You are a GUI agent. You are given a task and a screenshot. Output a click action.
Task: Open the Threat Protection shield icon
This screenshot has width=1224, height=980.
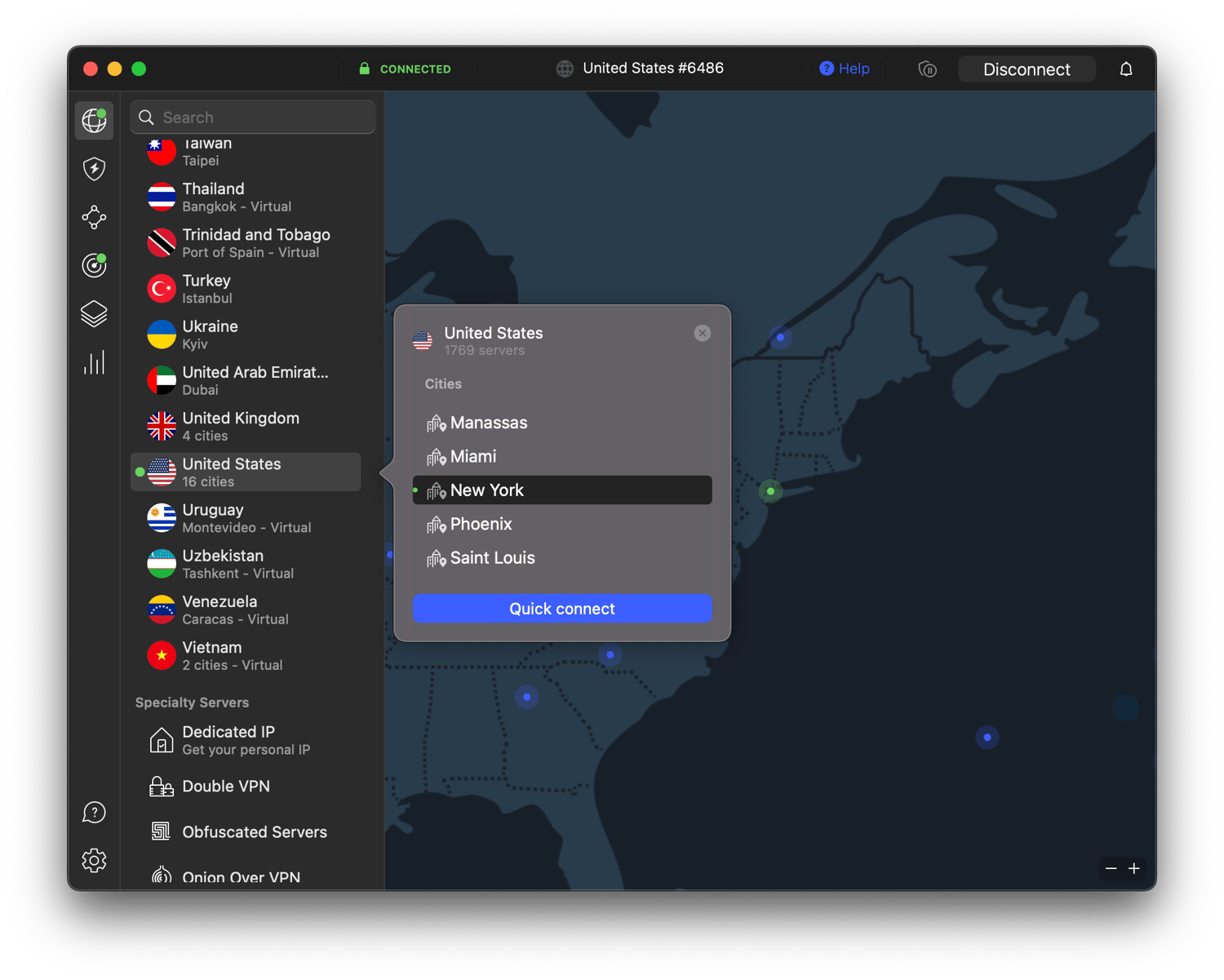click(x=94, y=169)
